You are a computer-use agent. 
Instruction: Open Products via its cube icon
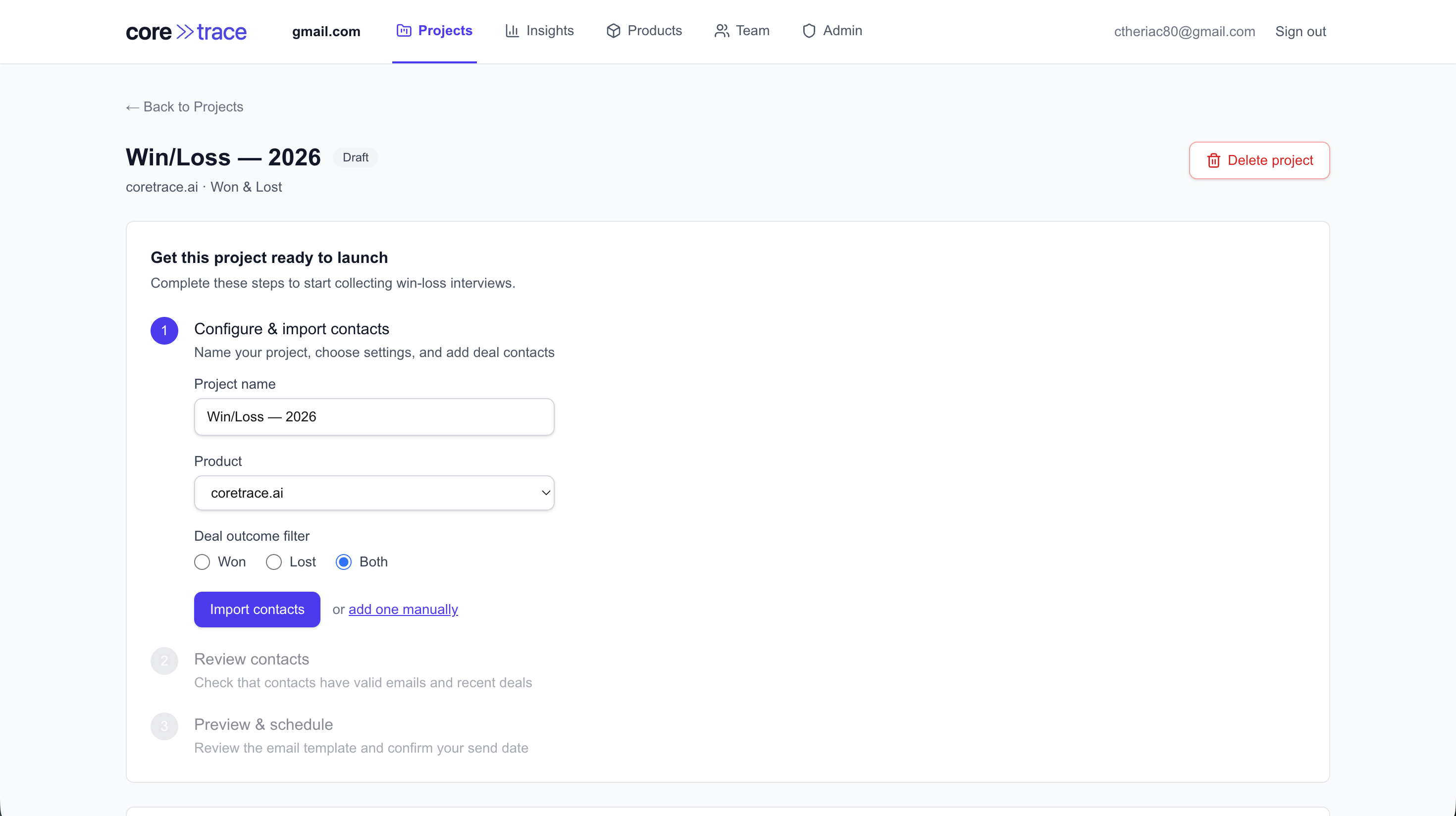pos(613,31)
